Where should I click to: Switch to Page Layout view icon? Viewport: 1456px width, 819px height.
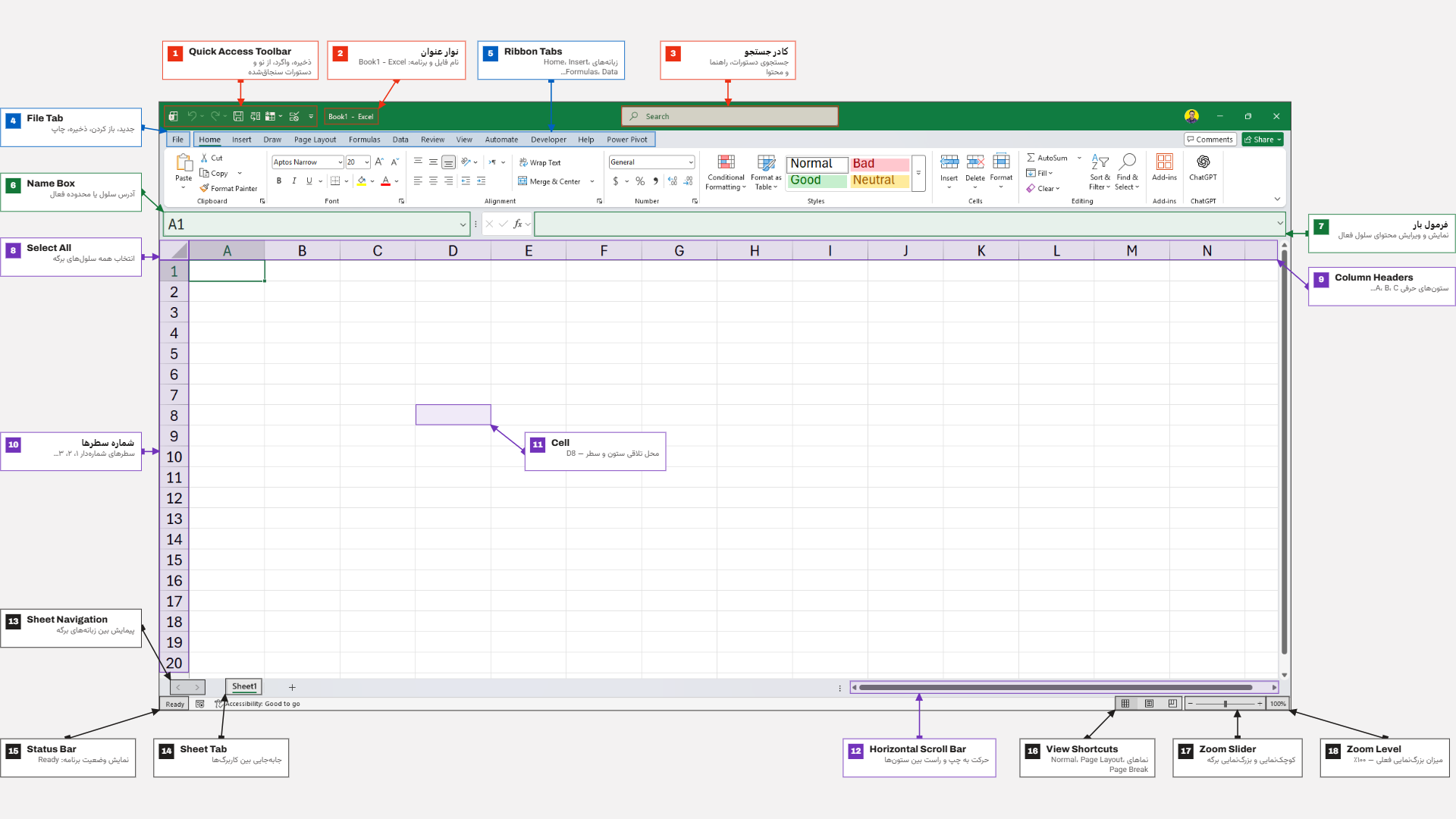point(1149,704)
